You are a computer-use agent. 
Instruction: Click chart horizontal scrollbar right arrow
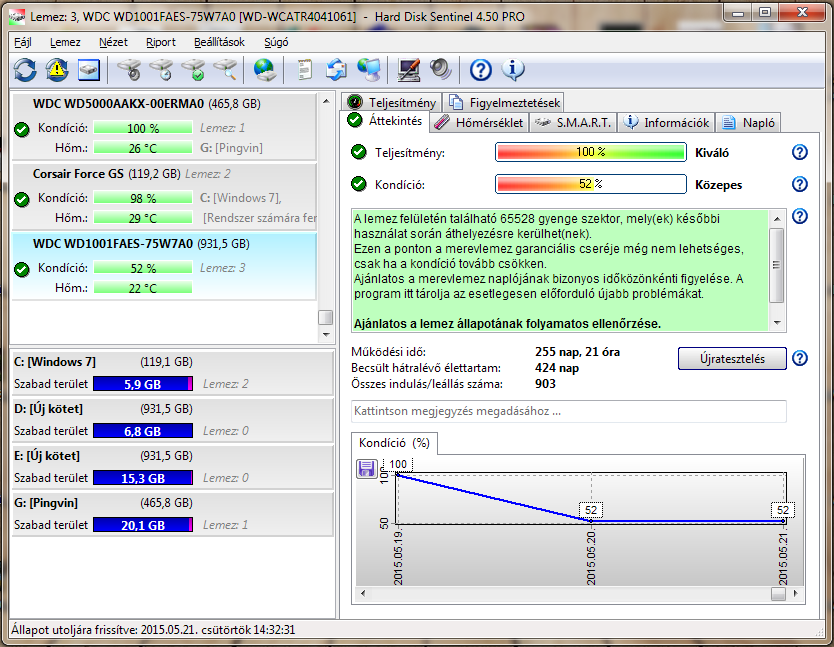point(796,593)
